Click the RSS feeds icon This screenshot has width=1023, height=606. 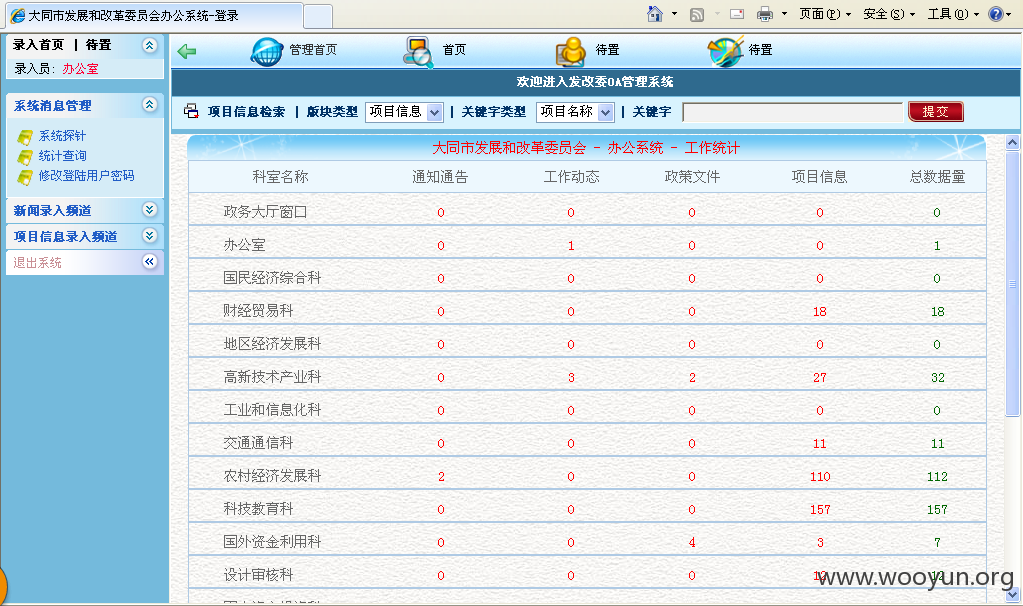(x=697, y=14)
